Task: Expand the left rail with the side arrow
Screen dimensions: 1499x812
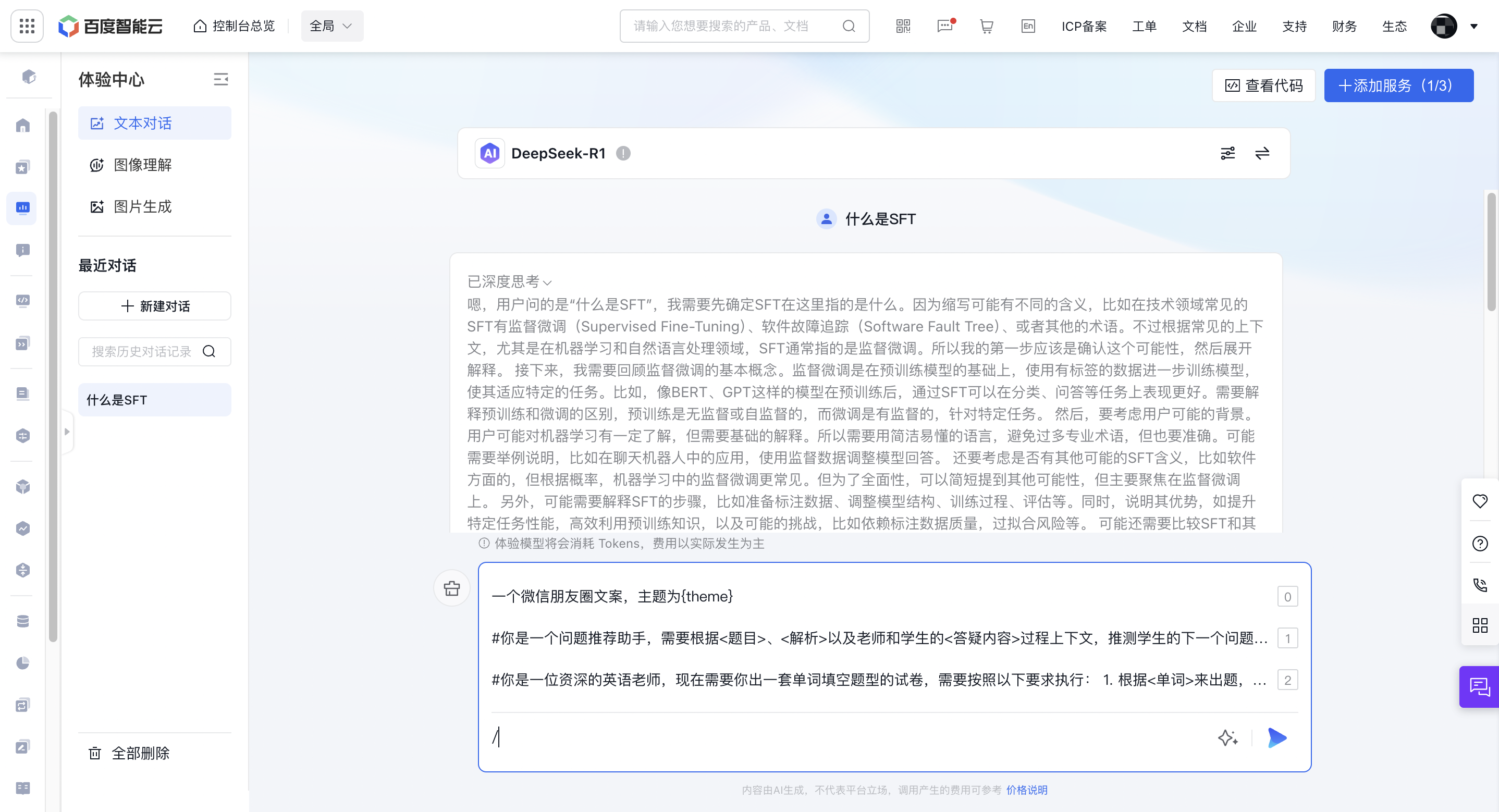Action: [x=67, y=432]
